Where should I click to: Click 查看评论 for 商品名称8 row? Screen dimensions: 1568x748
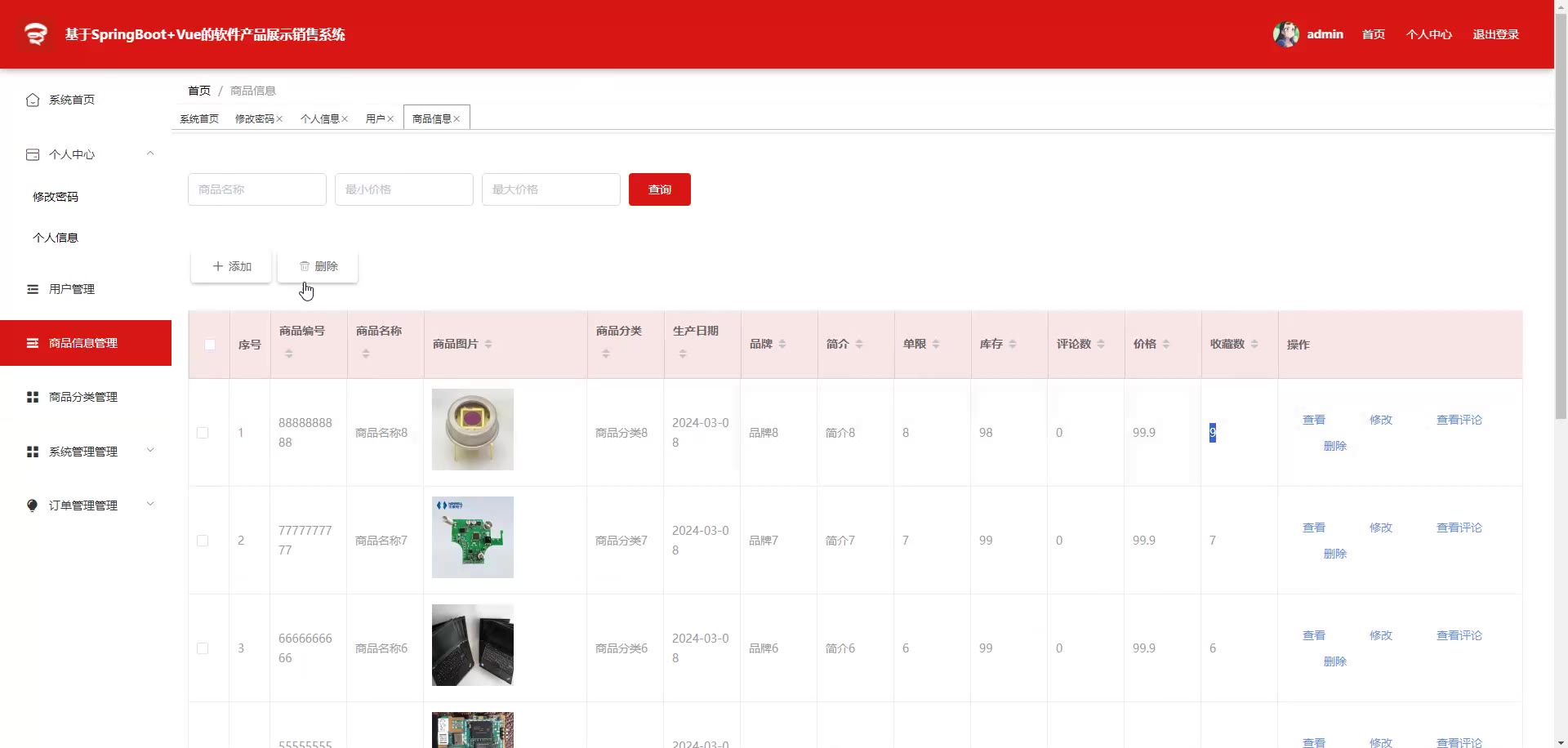click(1459, 420)
